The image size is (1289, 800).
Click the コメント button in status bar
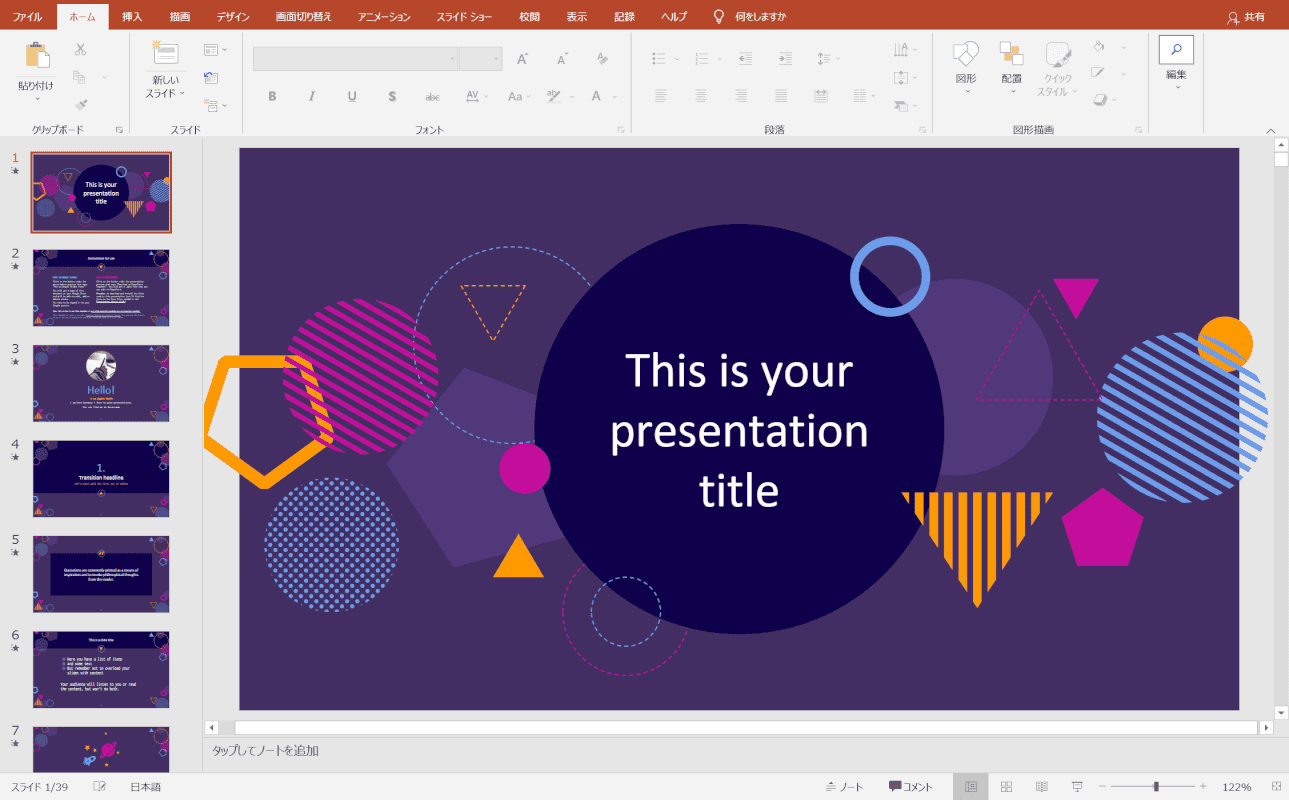(x=911, y=787)
